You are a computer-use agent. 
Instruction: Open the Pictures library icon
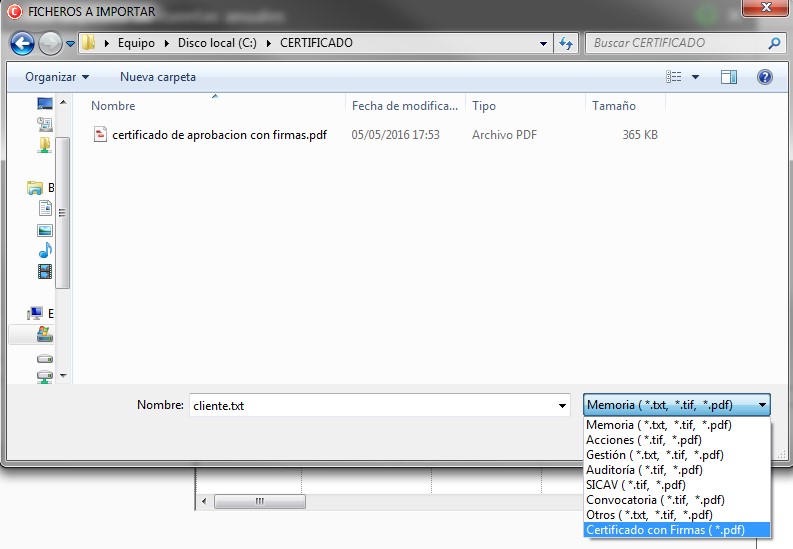(x=45, y=231)
